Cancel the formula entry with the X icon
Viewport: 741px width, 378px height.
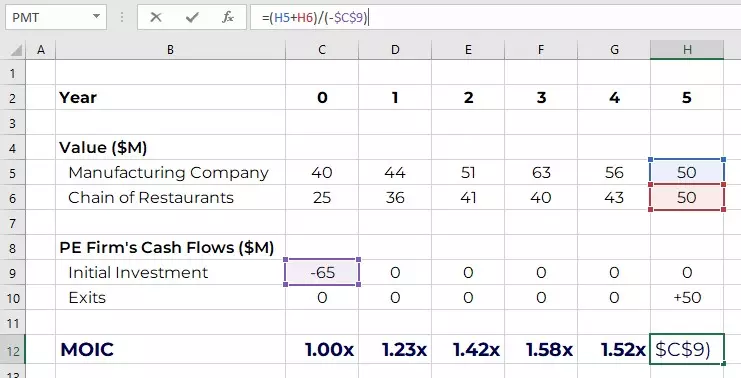[155, 17]
